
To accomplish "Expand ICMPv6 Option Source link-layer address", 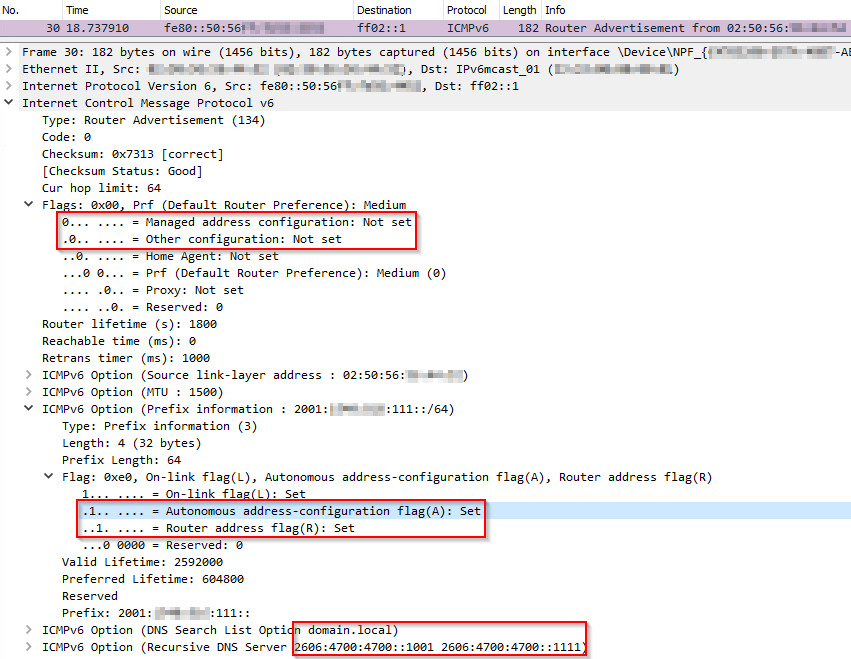I will [29, 375].
